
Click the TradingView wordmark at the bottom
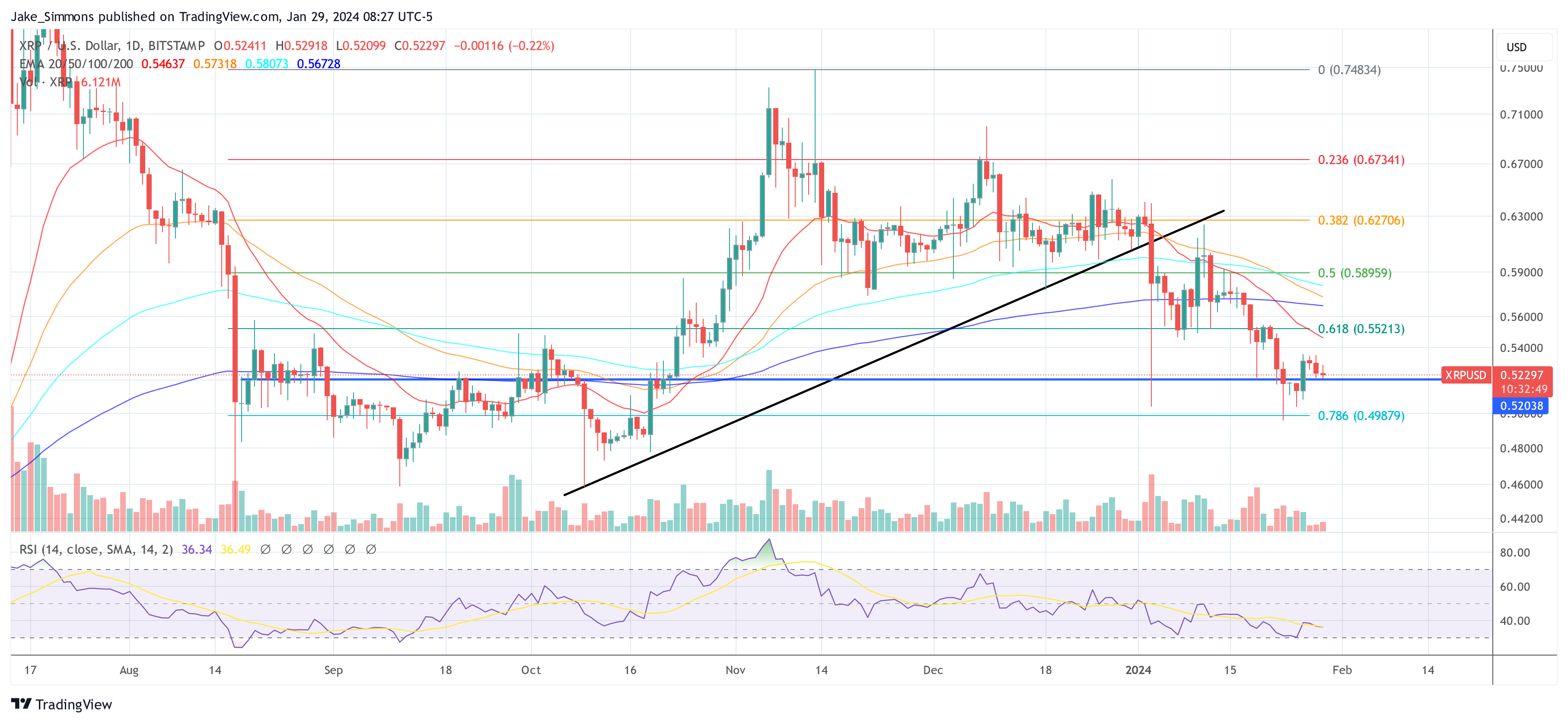pyautogui.click(x=73, y=704)
